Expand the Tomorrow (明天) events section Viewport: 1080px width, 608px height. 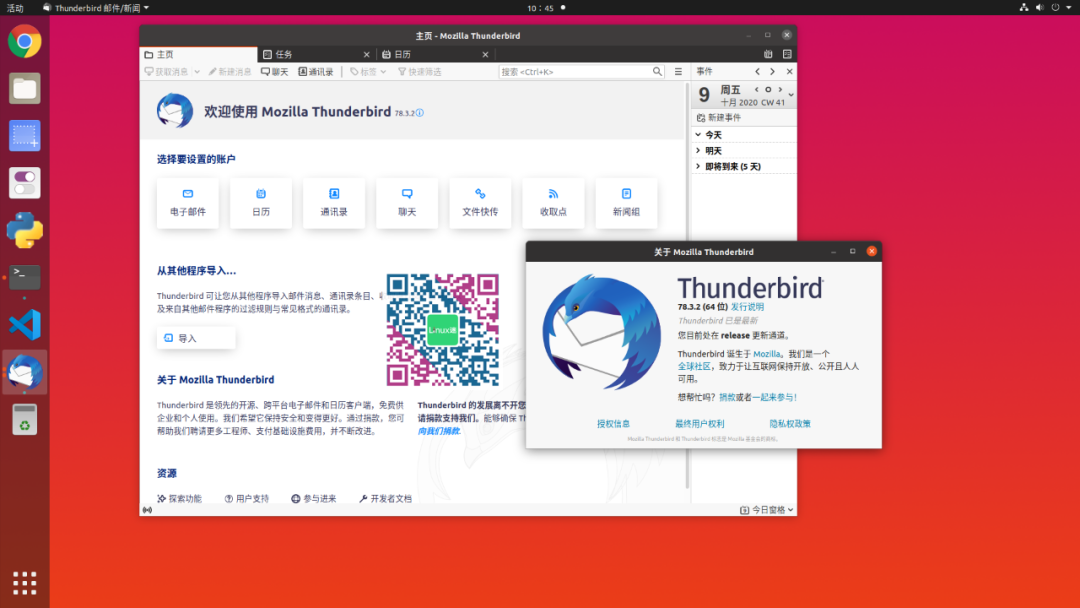pyautogui.click(x=698, y=151)
